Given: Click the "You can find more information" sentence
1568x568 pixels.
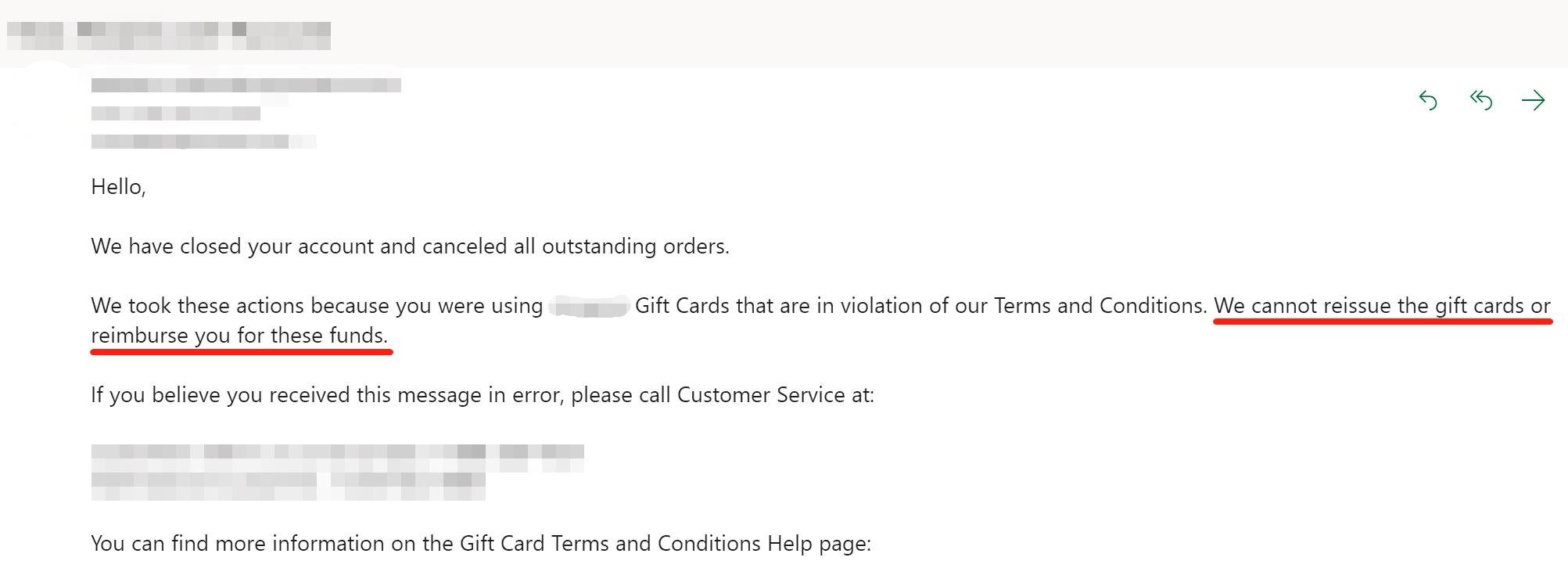Looking at the screenshot, I should 481,544.
